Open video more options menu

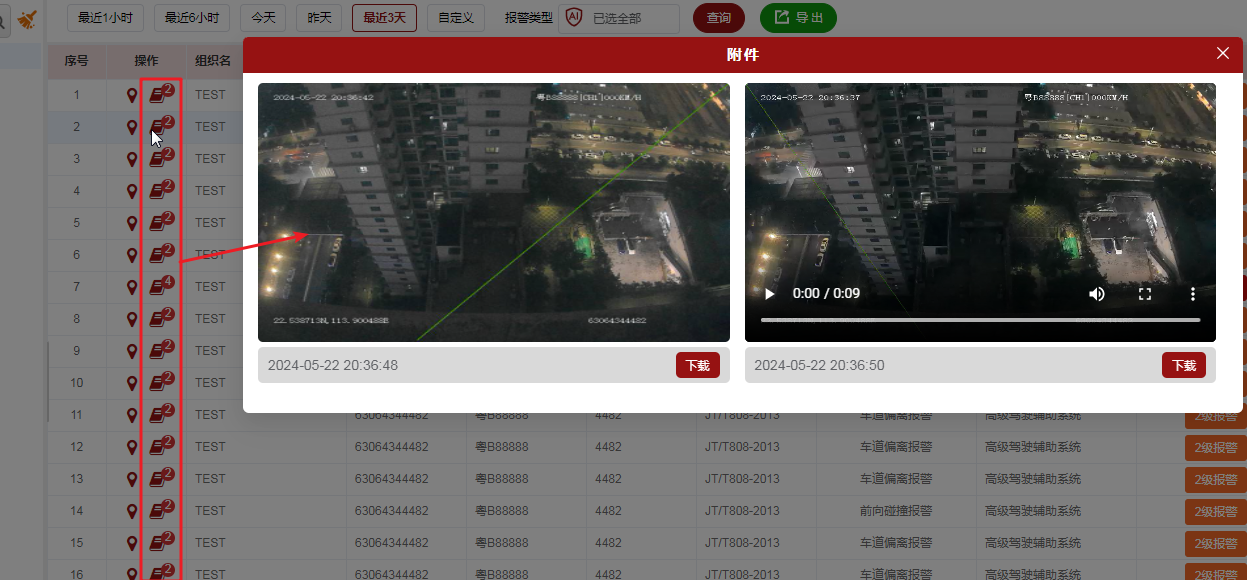point(1192,294)
